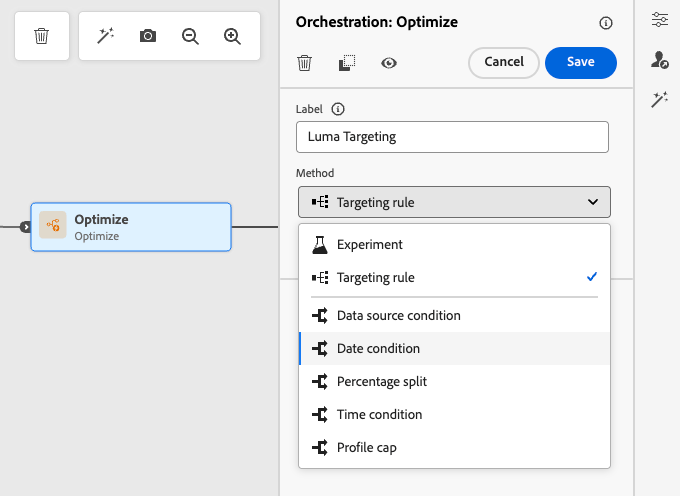Take a canvas screenshot with camera icon

[x=148, y=36]
